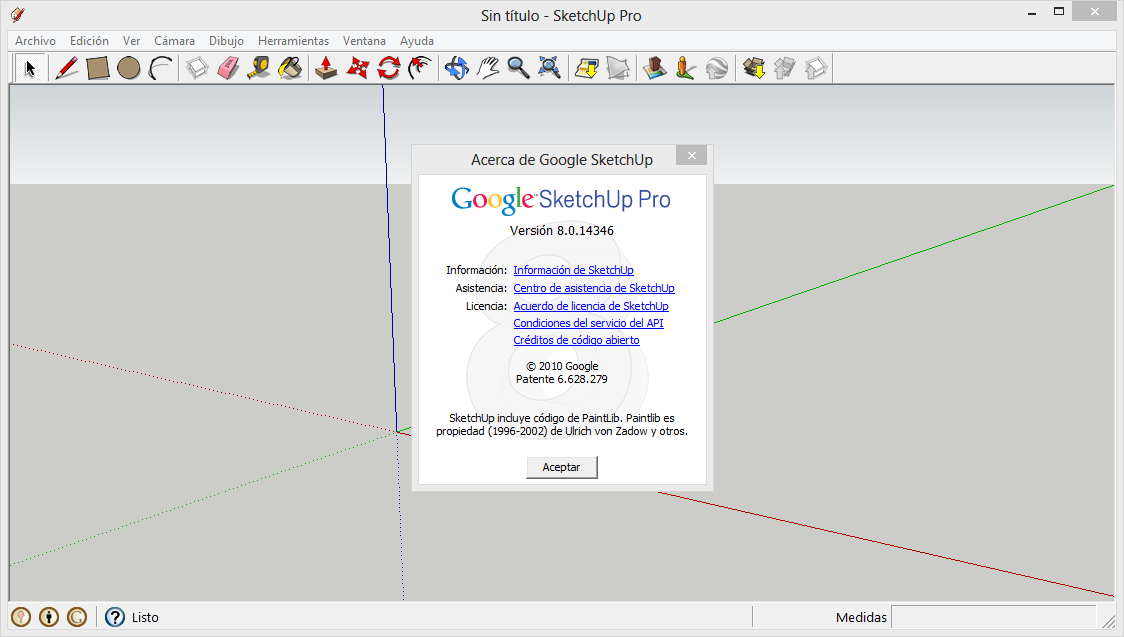Close the Acerca de Google SketchUp dialog
Screen dimensions: 1124x637
[692, 155]
